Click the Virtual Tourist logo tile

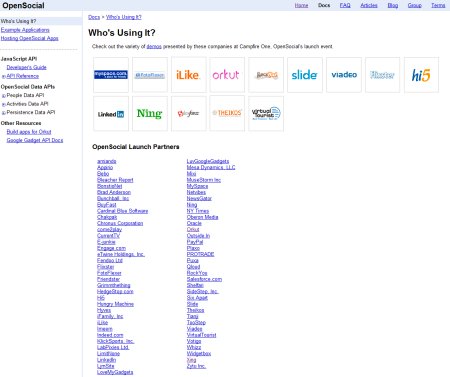(x=266, y=114)
